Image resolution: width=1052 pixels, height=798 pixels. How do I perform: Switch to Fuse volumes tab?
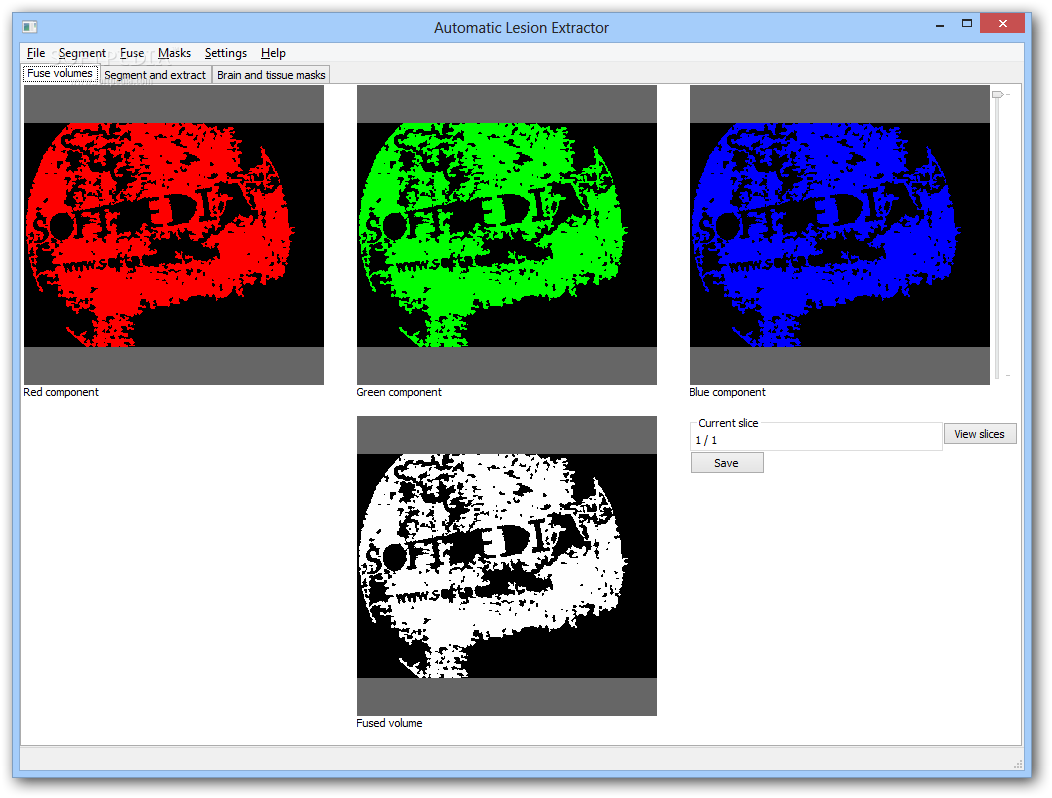pos(60,74)
